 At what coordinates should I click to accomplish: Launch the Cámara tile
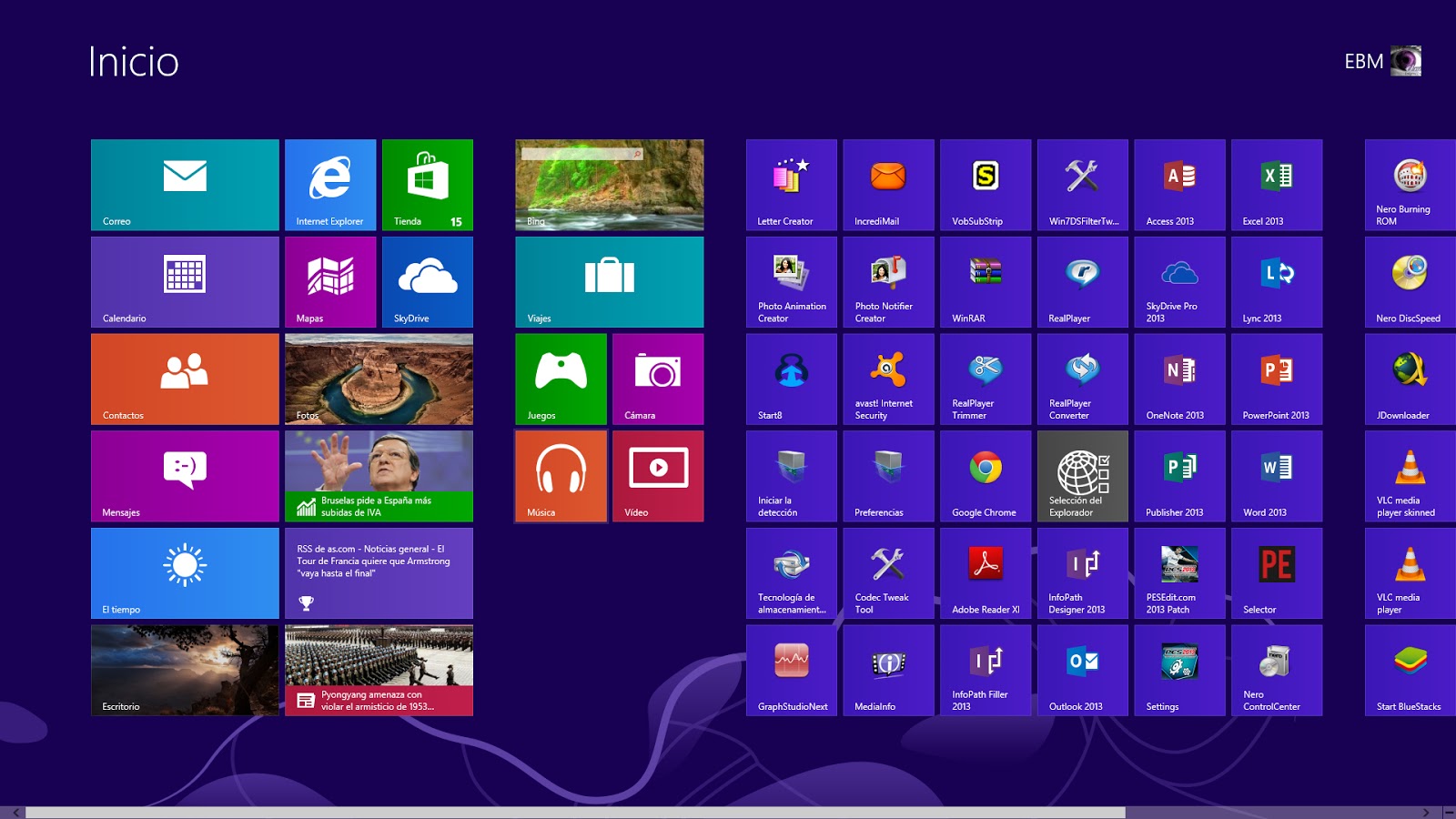click(658, 379)
